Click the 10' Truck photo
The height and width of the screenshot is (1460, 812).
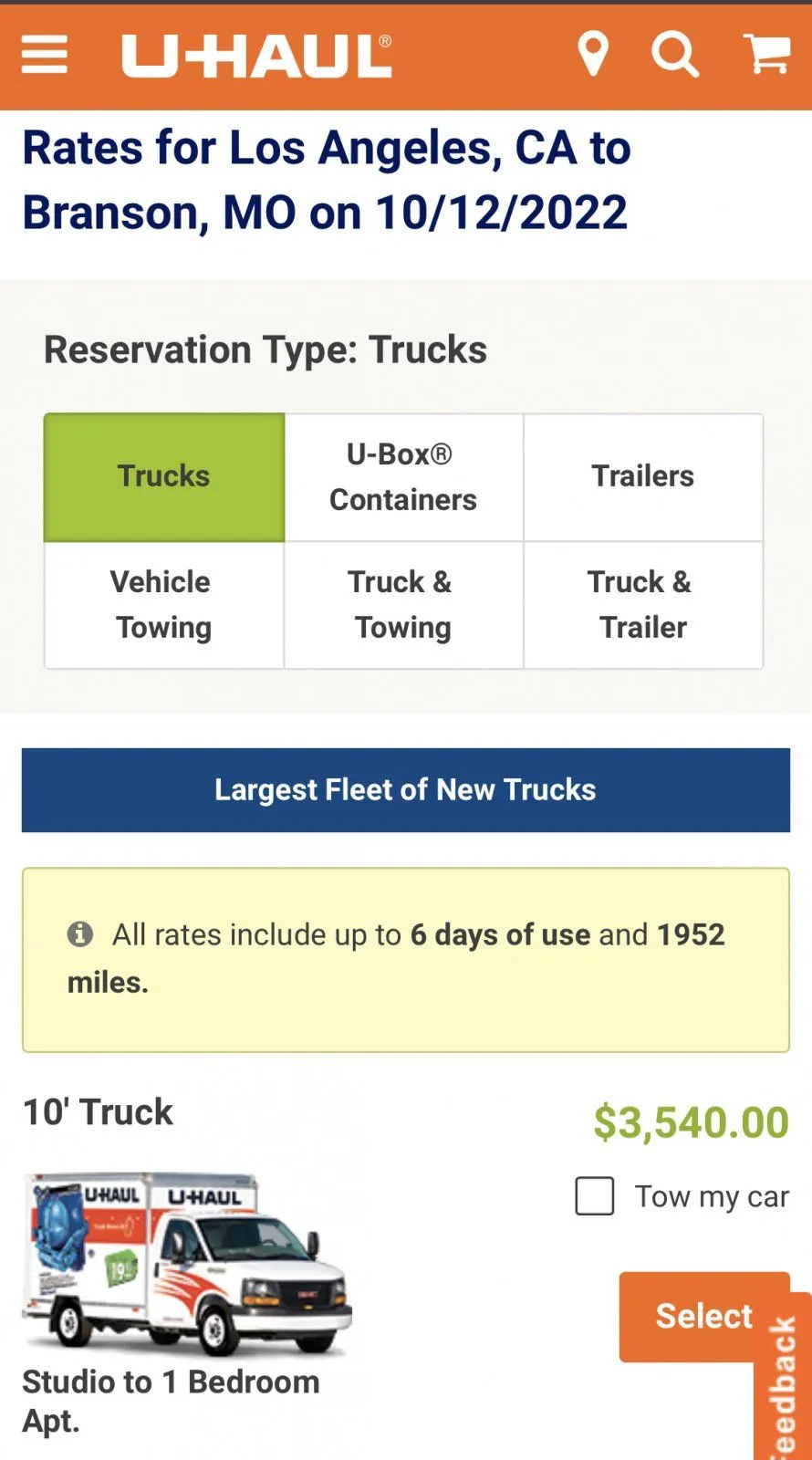187,1264
